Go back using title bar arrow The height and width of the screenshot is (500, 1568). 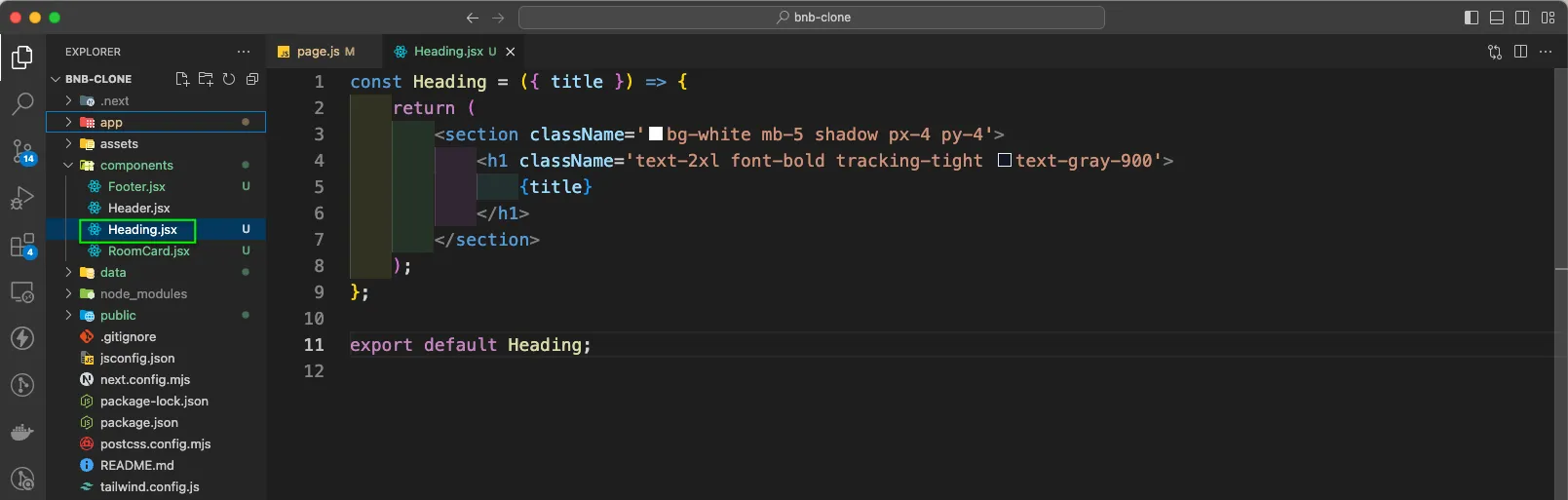(x=473, y=18)
